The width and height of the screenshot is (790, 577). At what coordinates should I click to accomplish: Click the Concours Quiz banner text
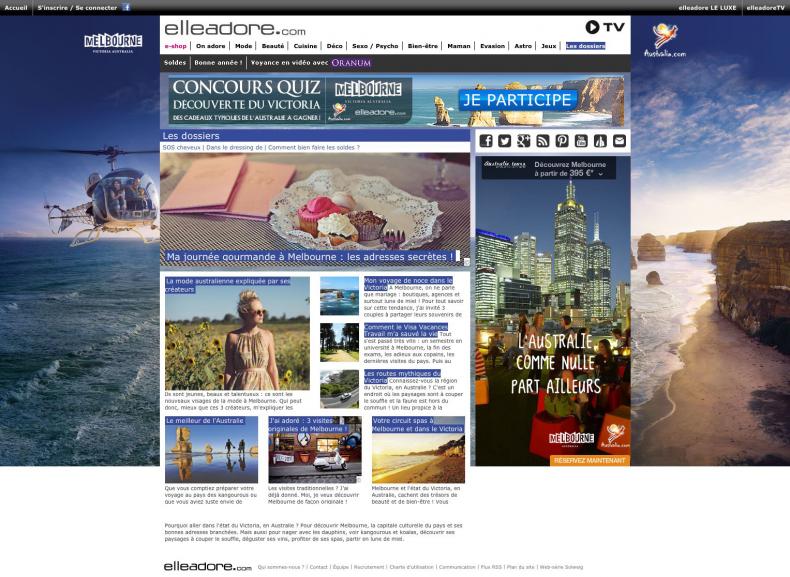246,100
